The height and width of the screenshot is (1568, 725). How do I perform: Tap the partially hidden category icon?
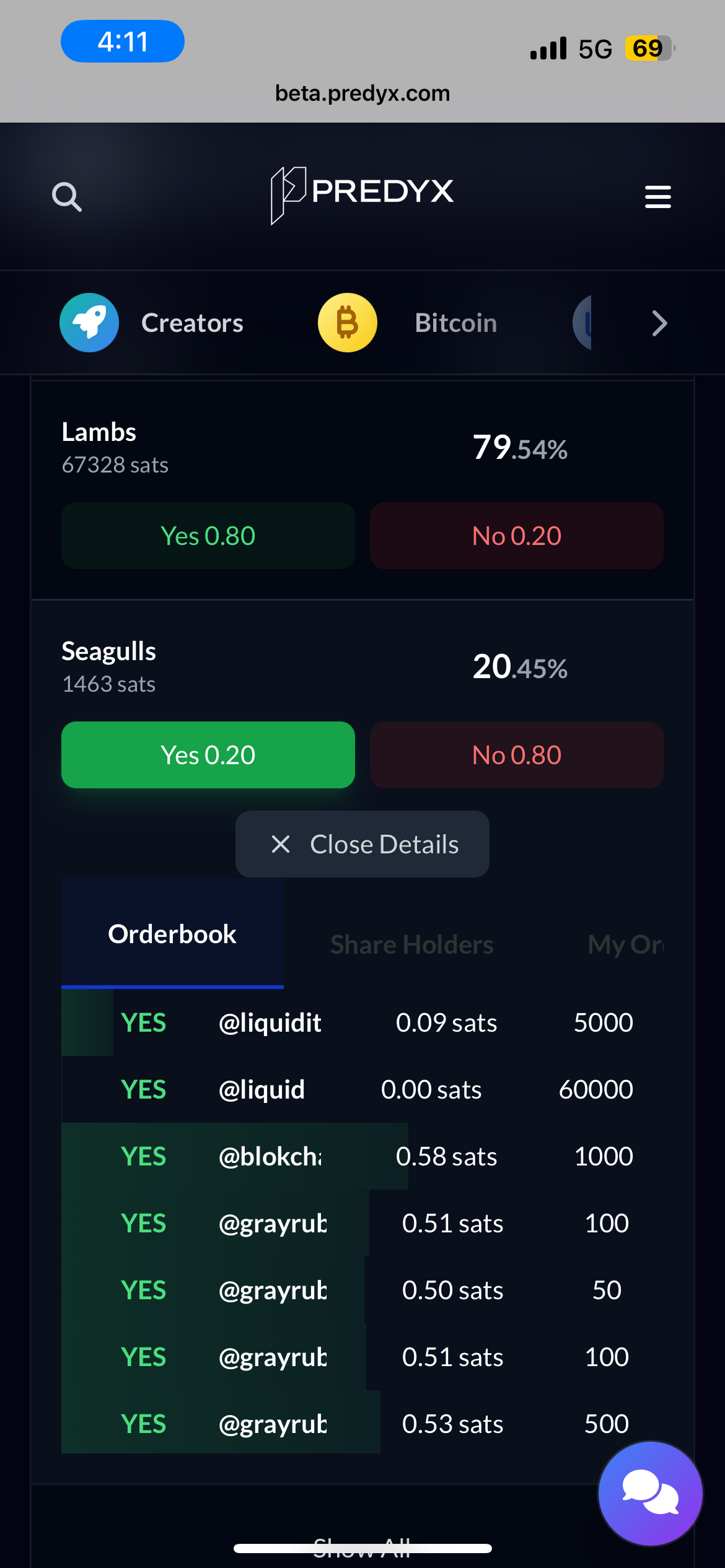point(583,323)
